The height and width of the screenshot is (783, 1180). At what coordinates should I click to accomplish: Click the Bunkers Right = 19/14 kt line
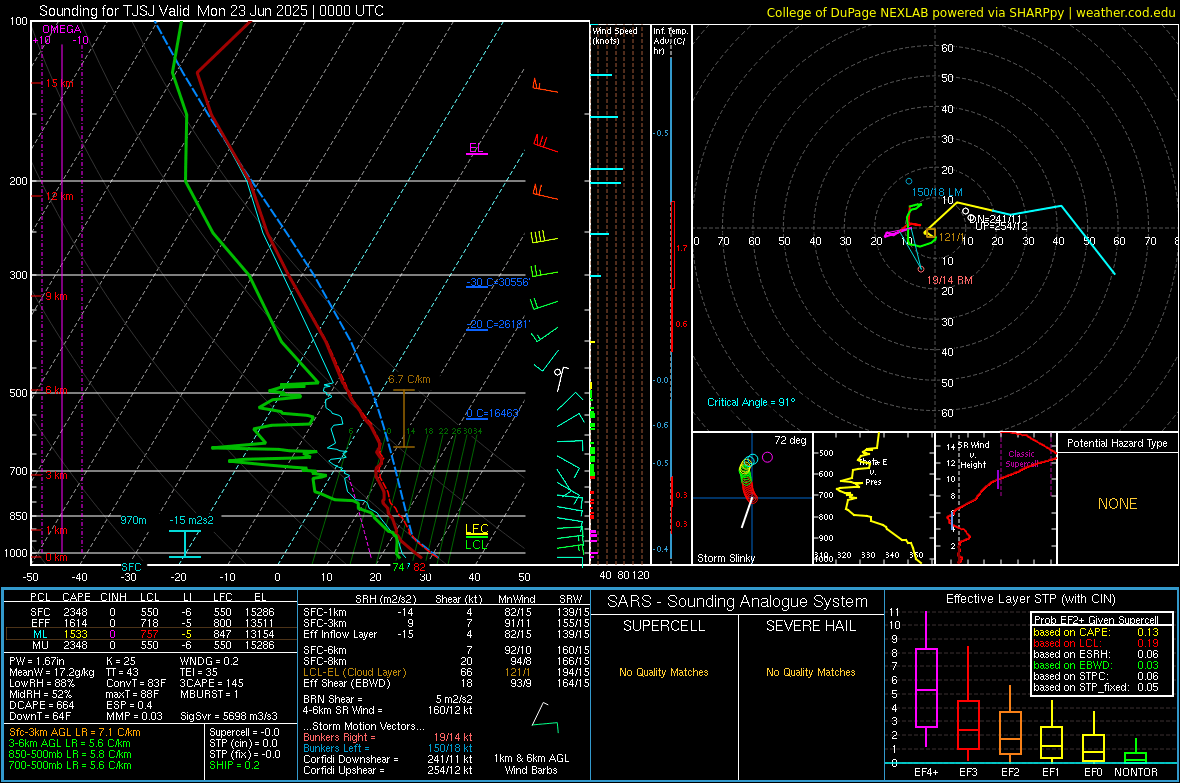pyautogui.click(x=388, y=737)
